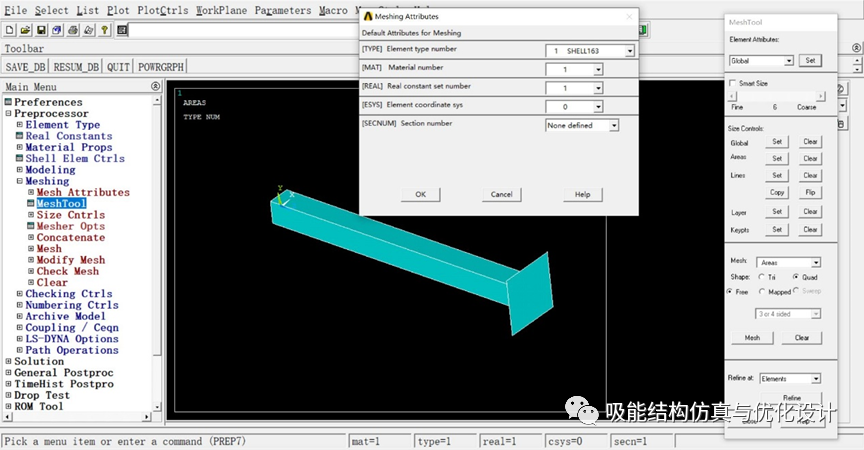Click the Report Generator icon
The image size is (864, 450).
click(x=89, y=30)
